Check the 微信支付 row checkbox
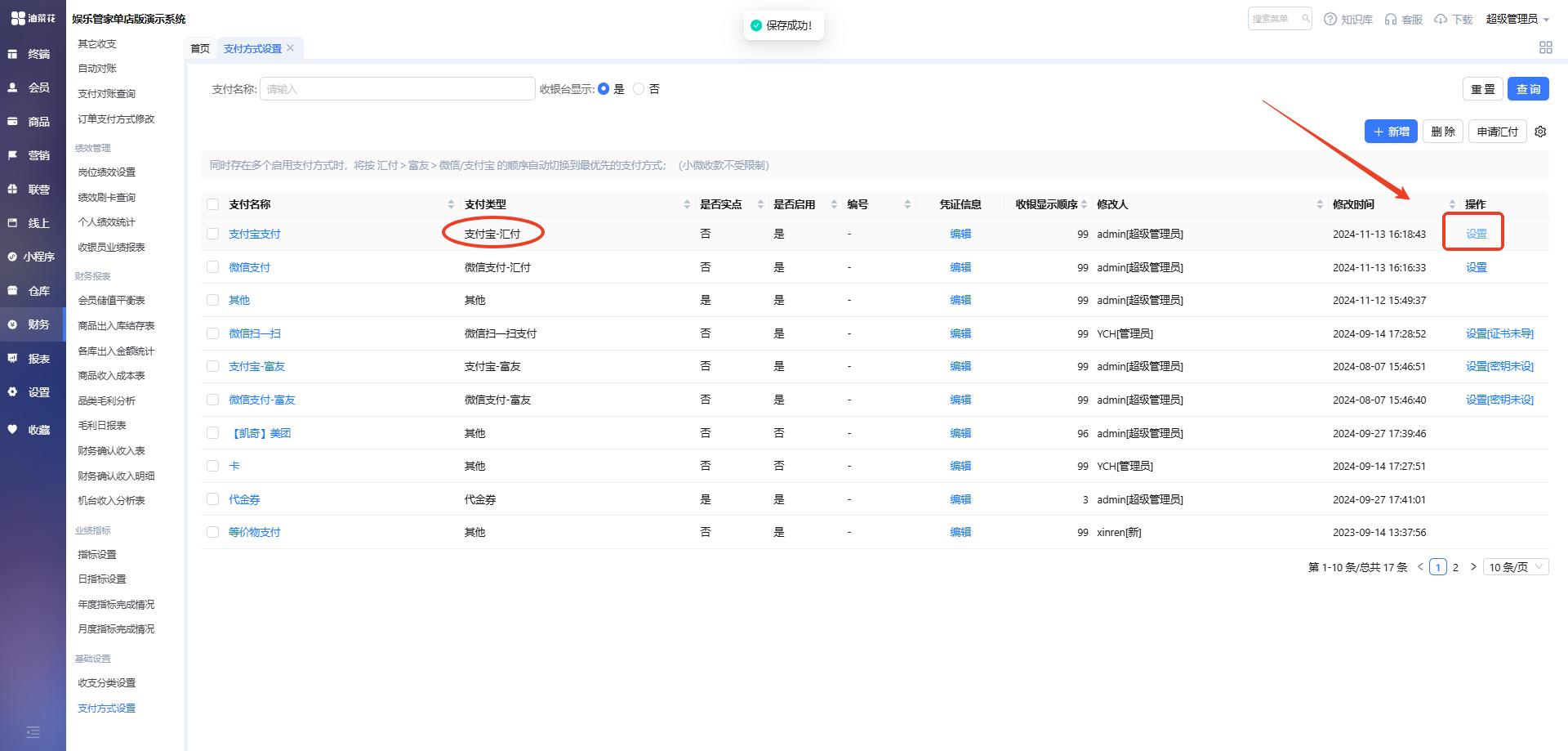1568x751 pixels. pos(213,267)
